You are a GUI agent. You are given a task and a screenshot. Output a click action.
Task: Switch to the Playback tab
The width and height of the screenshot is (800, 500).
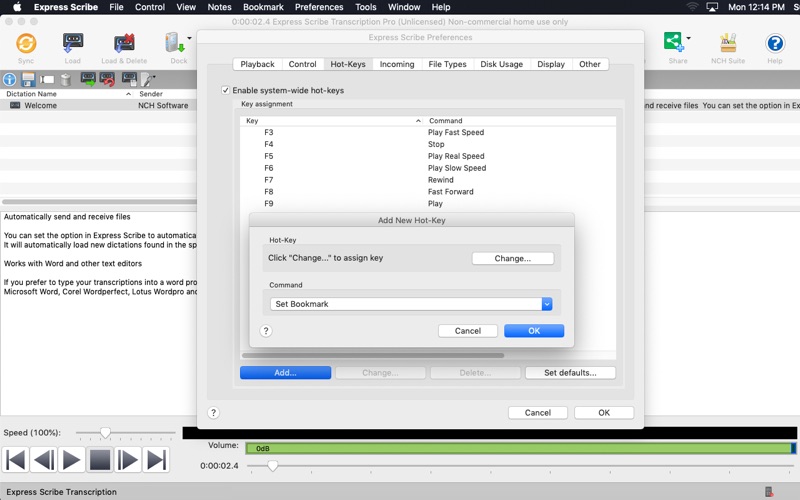[x=257, y=64]
